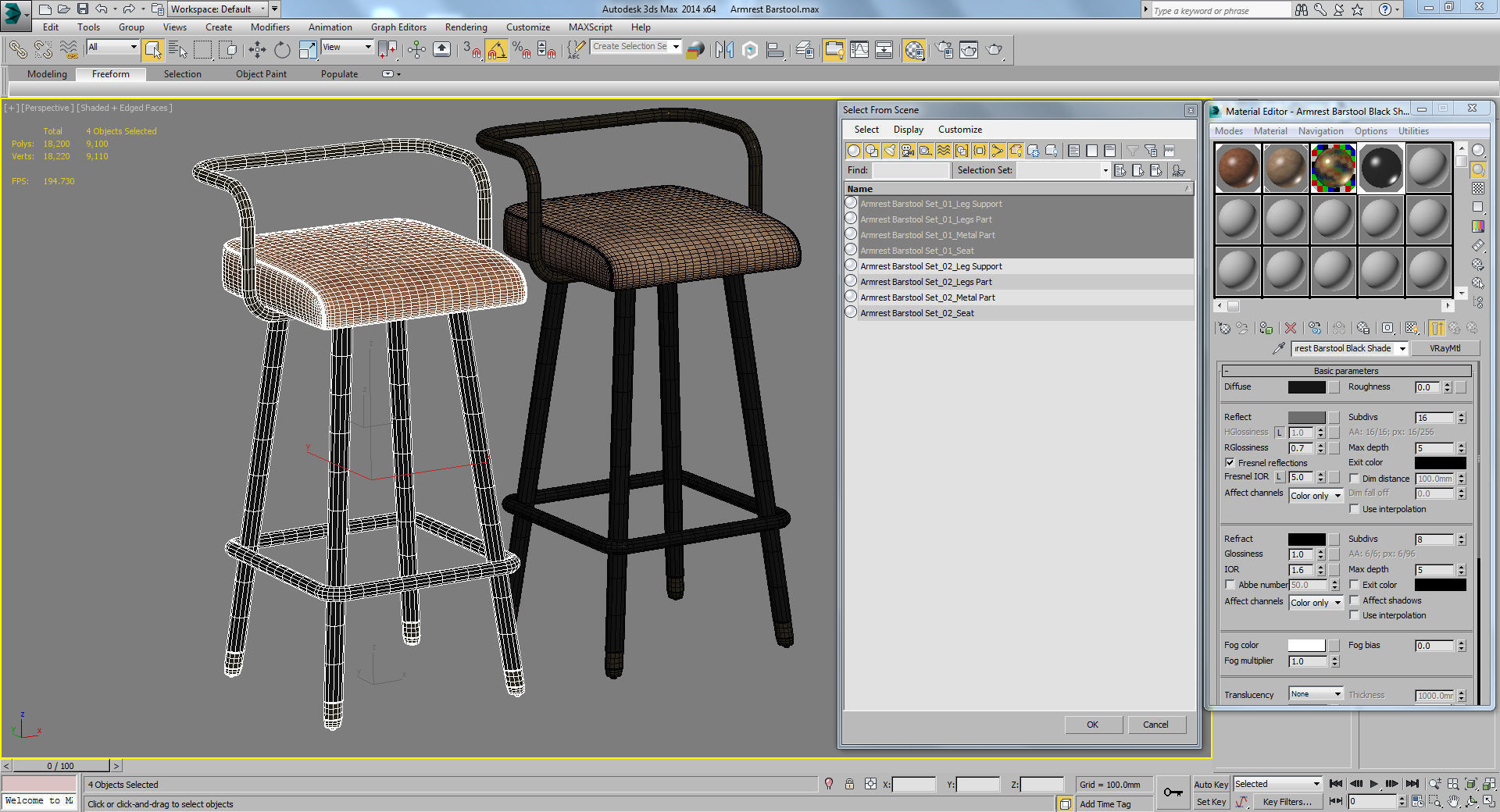1500x812 pixels.
Task: Enable Affect shadows checkbox
Action: point(1355,600)
